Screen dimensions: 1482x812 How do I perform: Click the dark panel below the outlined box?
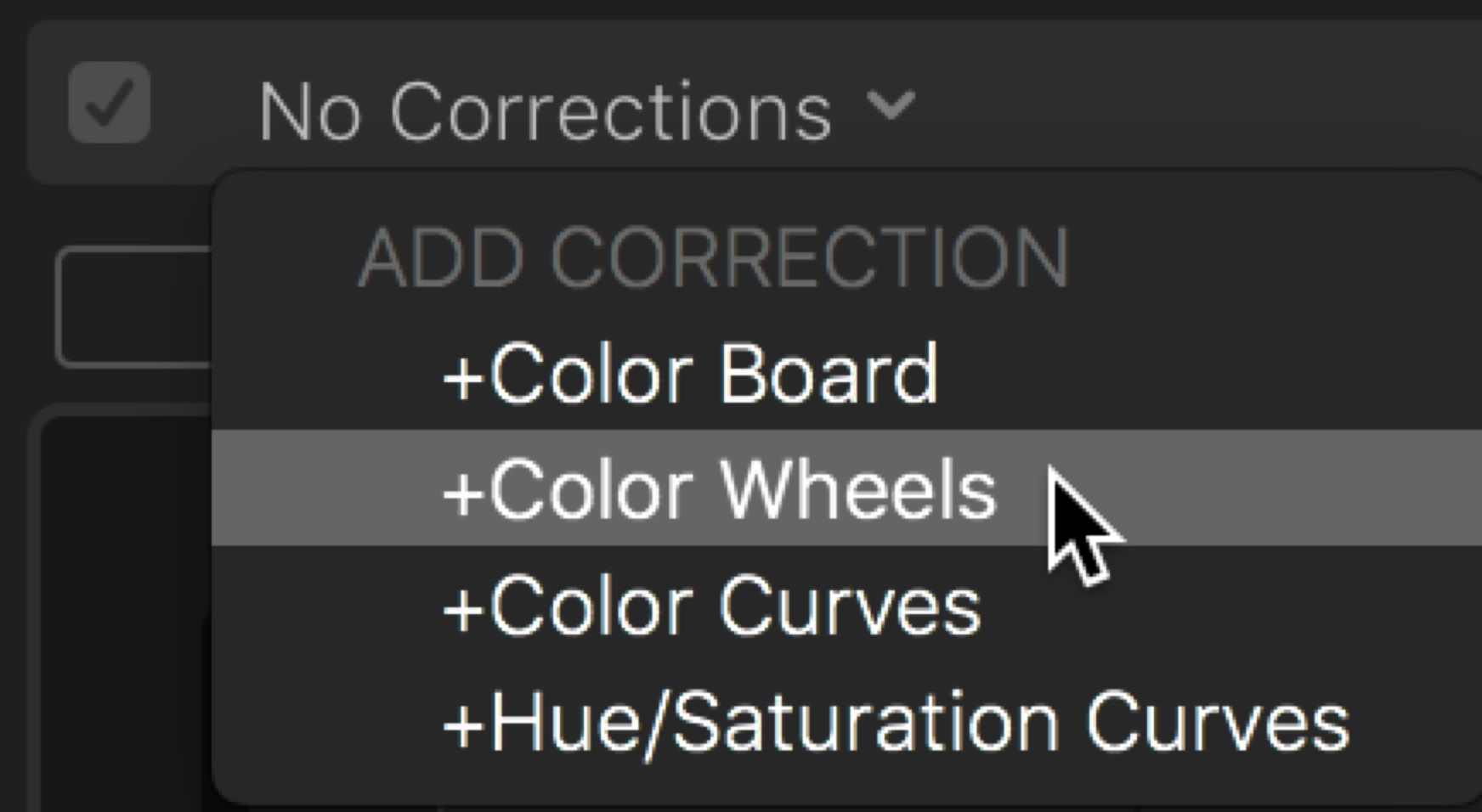pyautogui.click(x=119, y=612)
